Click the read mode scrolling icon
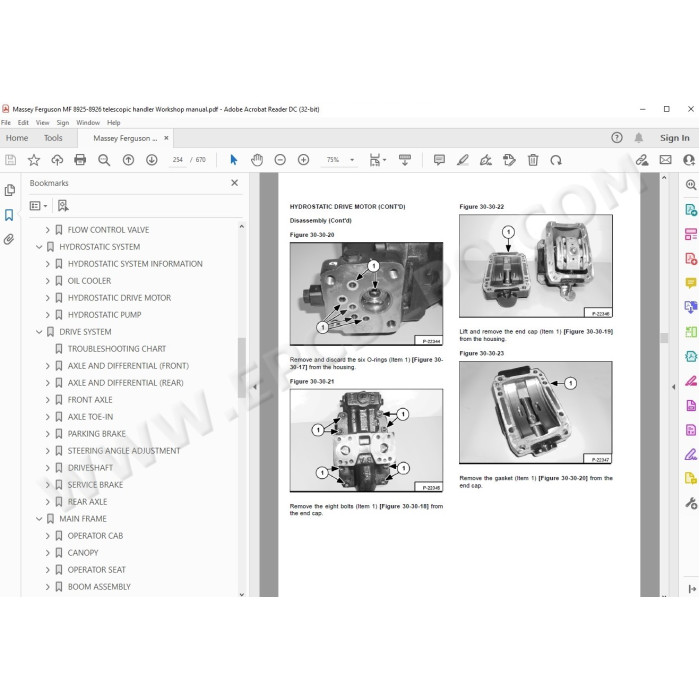The height and width of the screenshot is (700, 700). coord(405,160)
